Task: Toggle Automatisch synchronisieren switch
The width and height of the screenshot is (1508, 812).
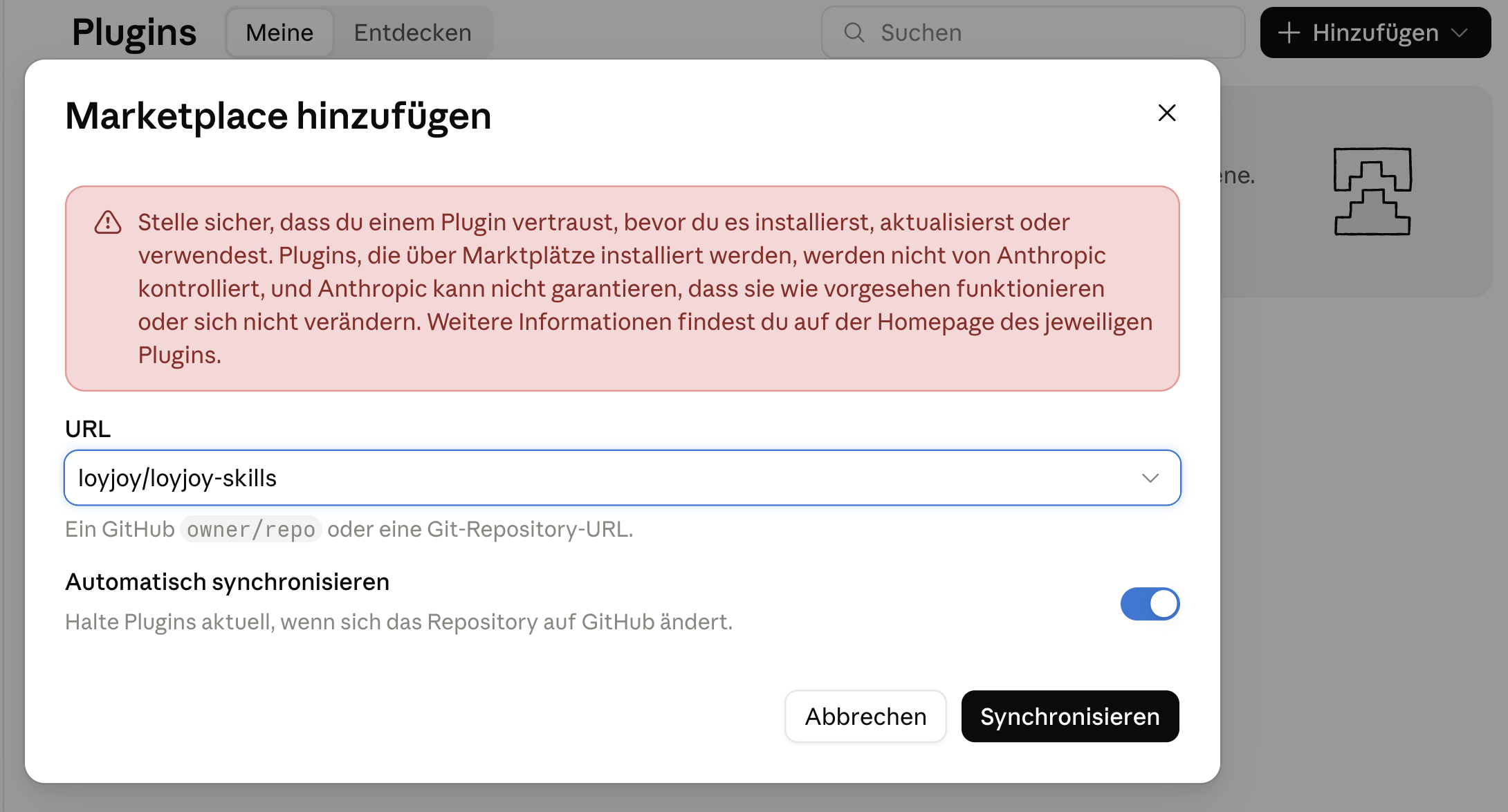Action: (x=1150, y=604)
